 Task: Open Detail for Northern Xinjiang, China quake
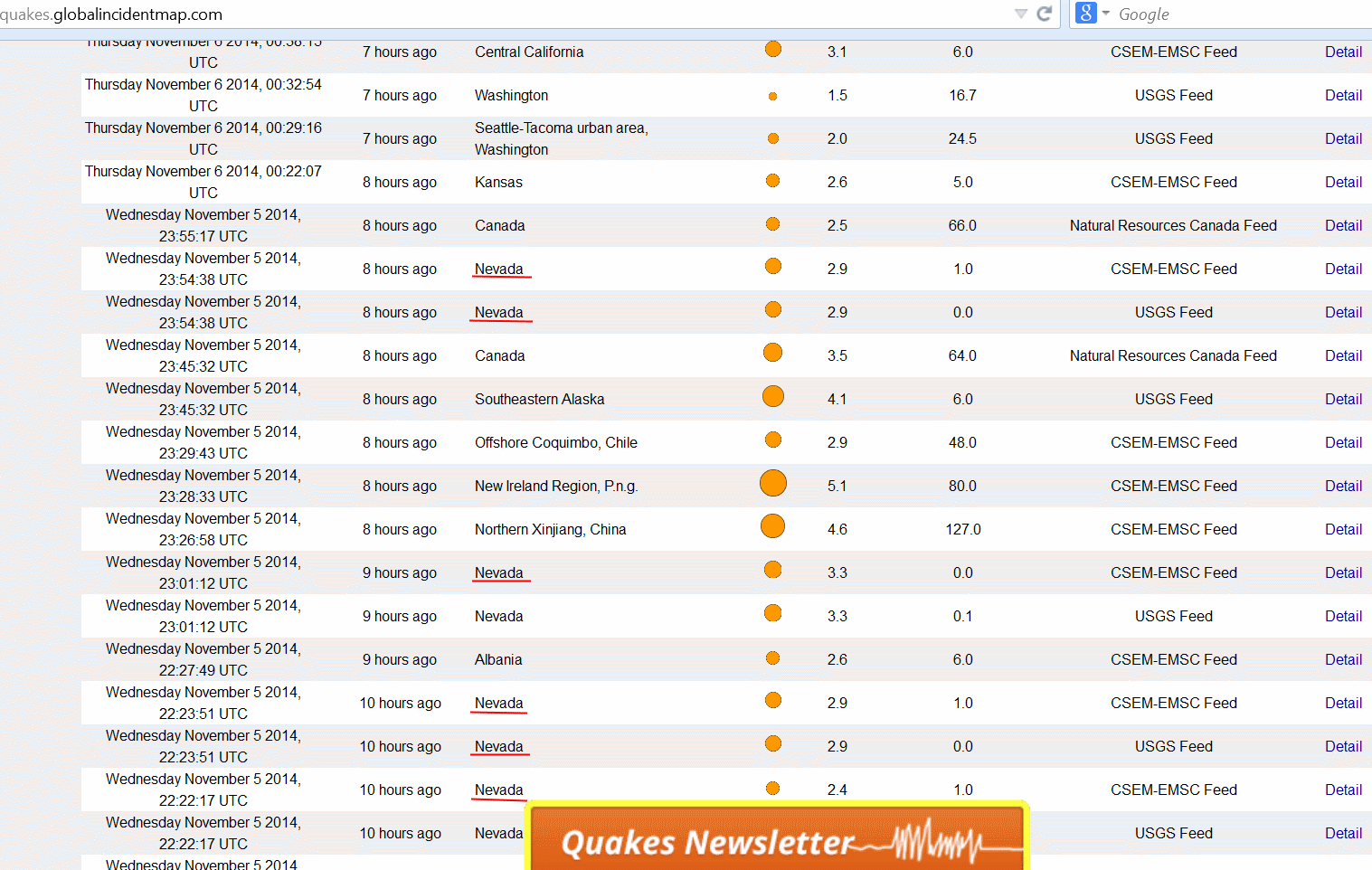point(1343,529)
